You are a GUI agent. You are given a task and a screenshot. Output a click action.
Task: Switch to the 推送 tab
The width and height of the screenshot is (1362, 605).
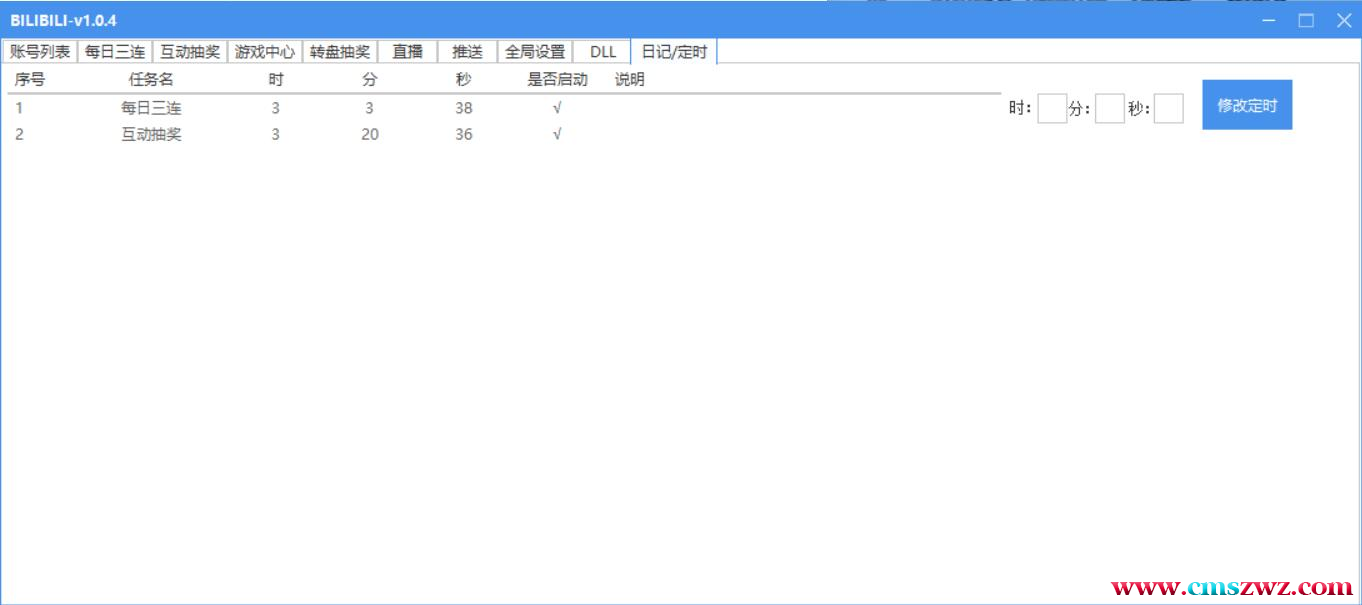(x=467, y=52)
